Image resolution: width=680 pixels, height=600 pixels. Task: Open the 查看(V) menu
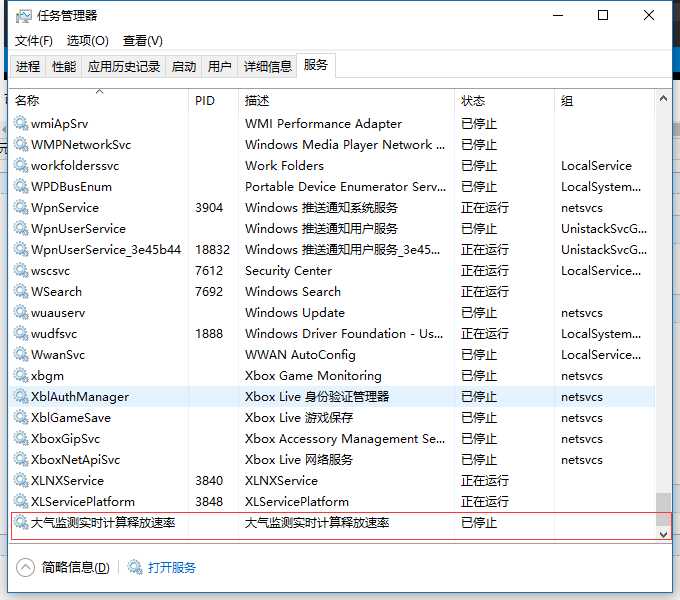143,41
